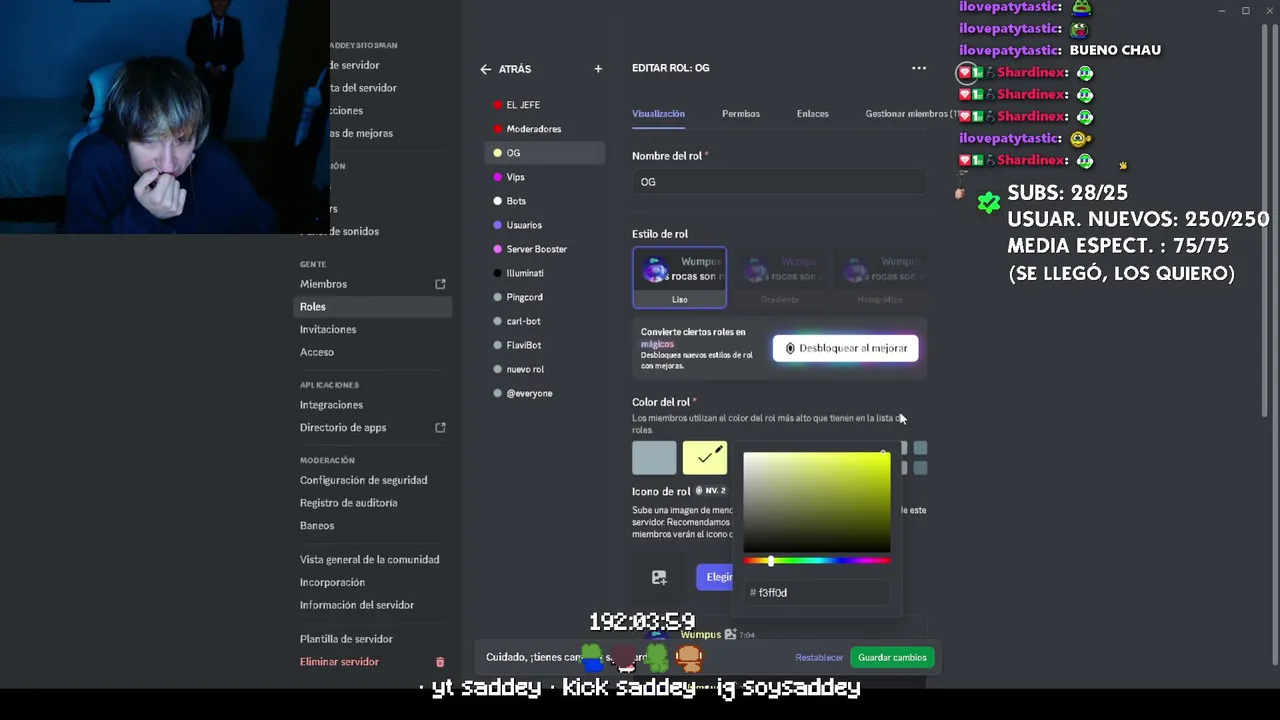Click the trash icon next to Eliminar servidor
1280x720 pixels.
pyautogui.click(x=440, y=662)
